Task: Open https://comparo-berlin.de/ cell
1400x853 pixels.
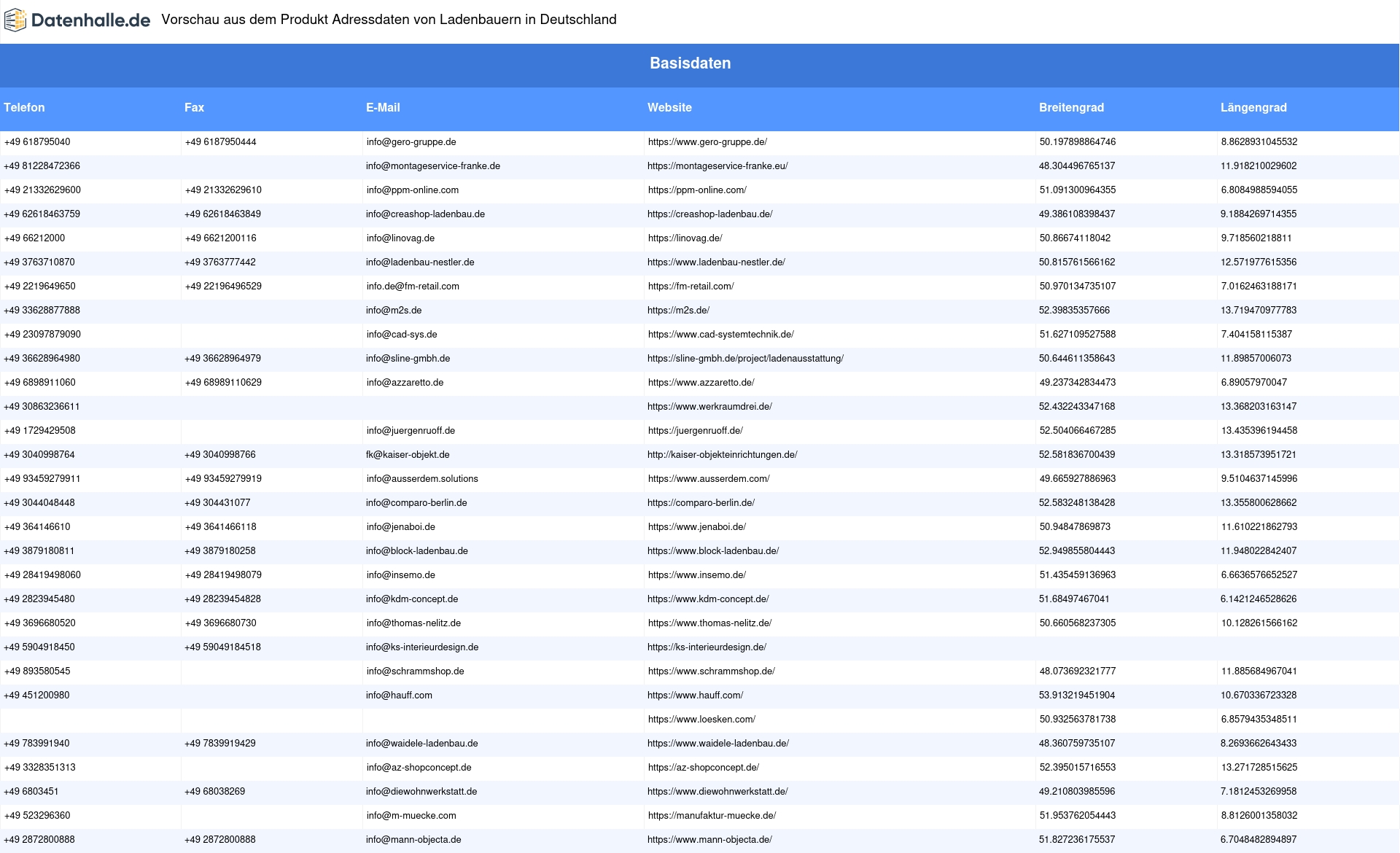Action: click(701, 503)
